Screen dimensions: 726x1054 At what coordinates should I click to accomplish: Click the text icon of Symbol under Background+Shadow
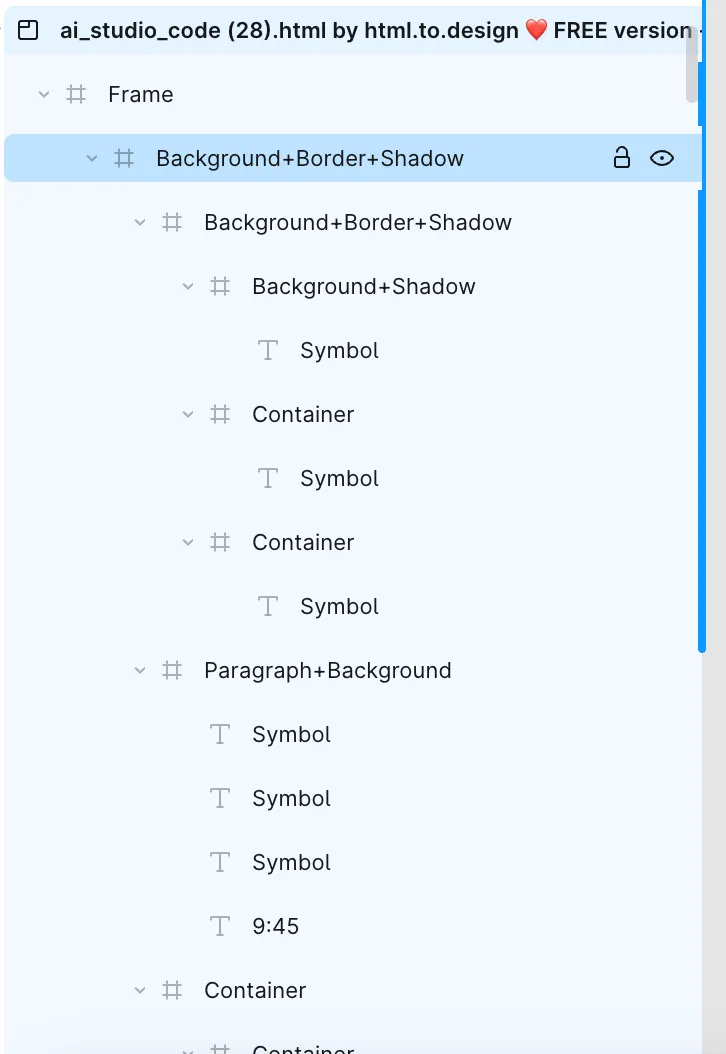[268, 350]
